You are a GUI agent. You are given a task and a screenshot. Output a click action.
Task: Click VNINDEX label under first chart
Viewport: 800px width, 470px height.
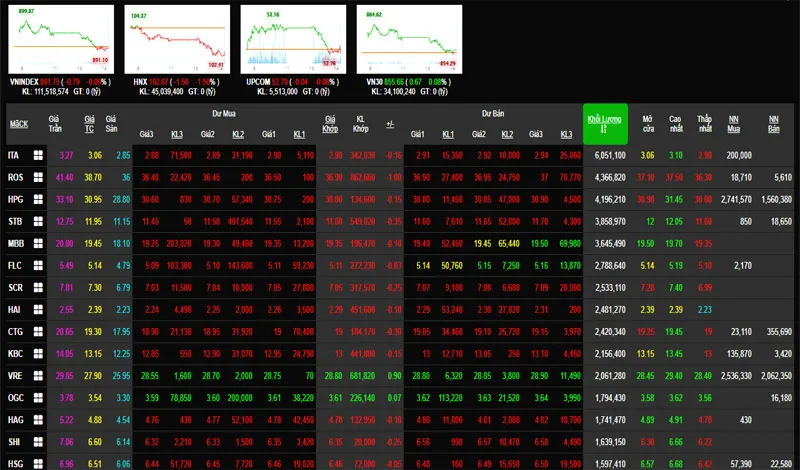(x=24, y=82)
